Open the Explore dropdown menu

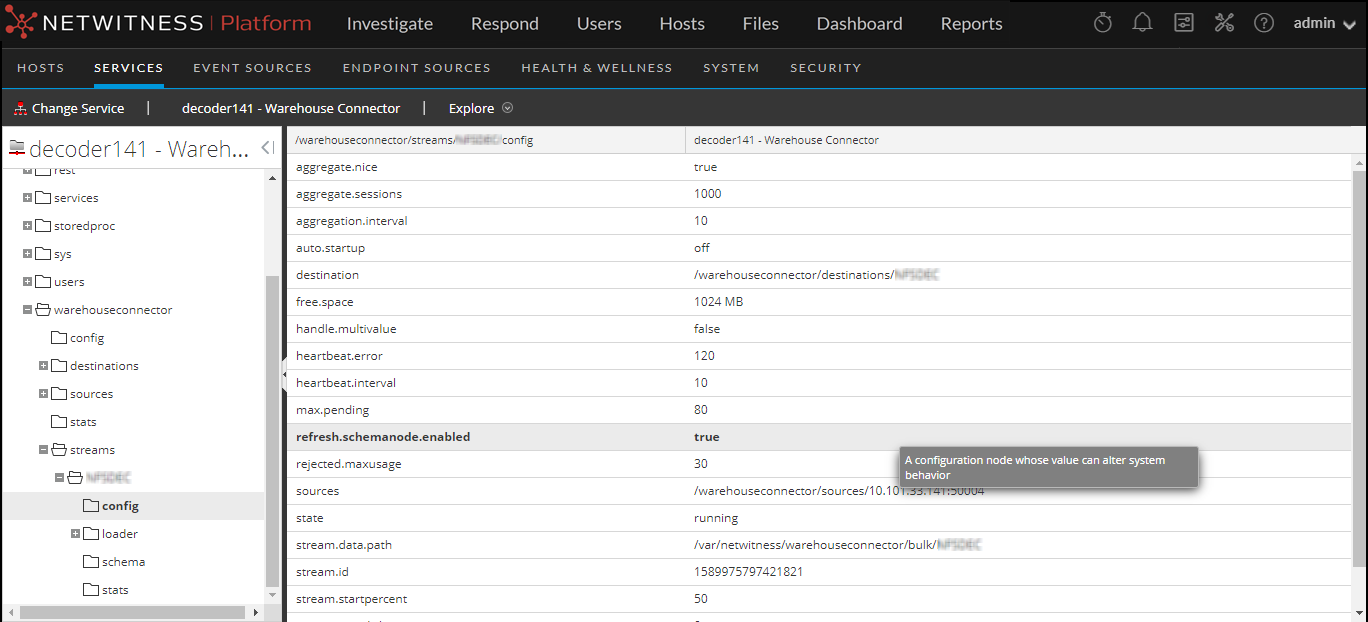tap(480, 108)
